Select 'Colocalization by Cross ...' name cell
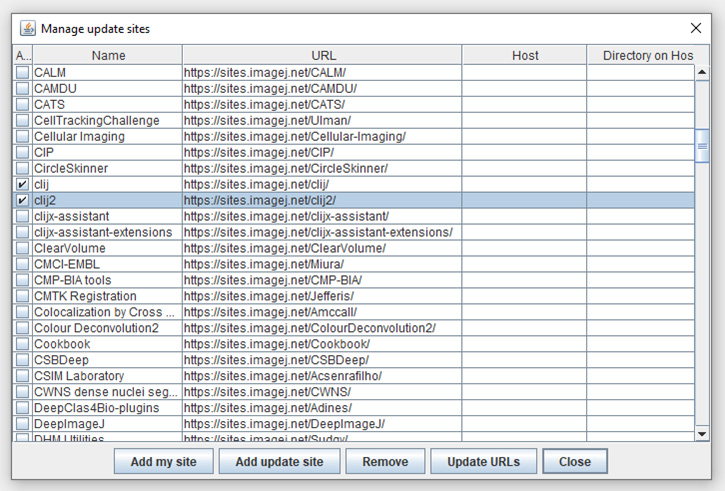725x491 pixels. (x=107, y=312)
